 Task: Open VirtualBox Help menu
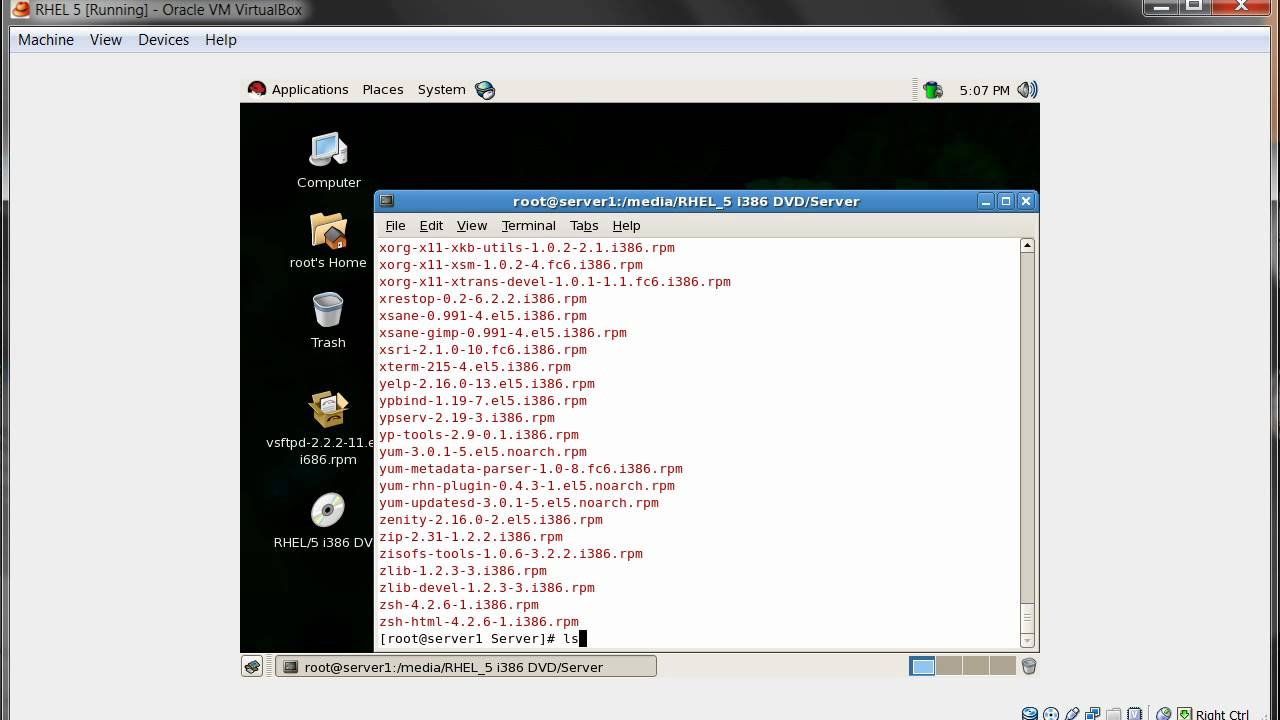(x=221, y=40)
